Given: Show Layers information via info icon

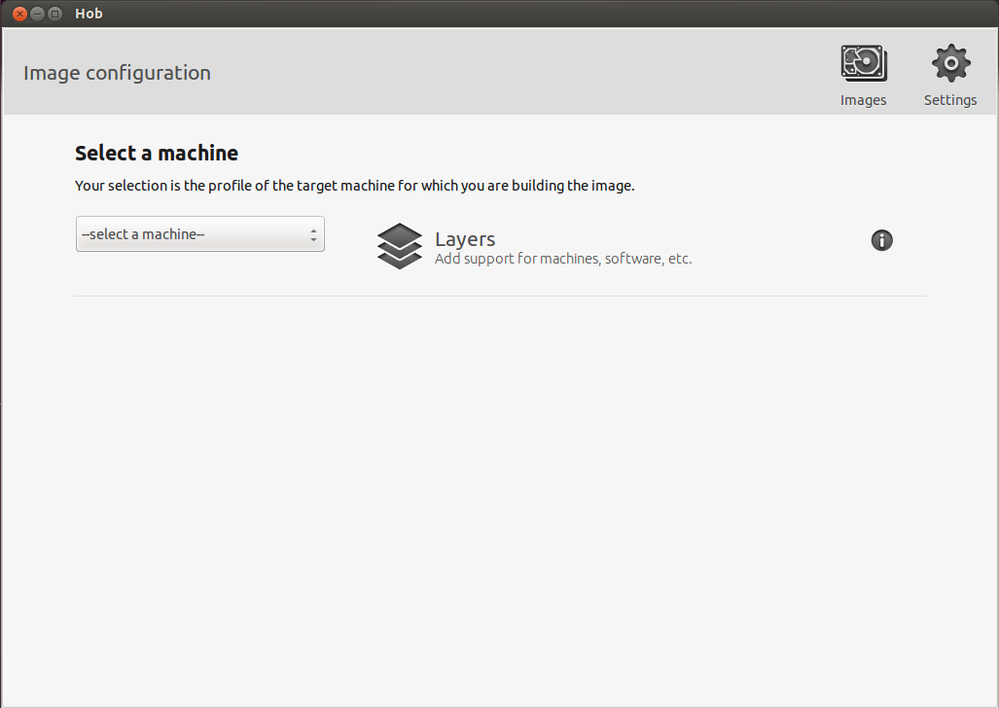Looking at the screenshot, I should point(881,240).
